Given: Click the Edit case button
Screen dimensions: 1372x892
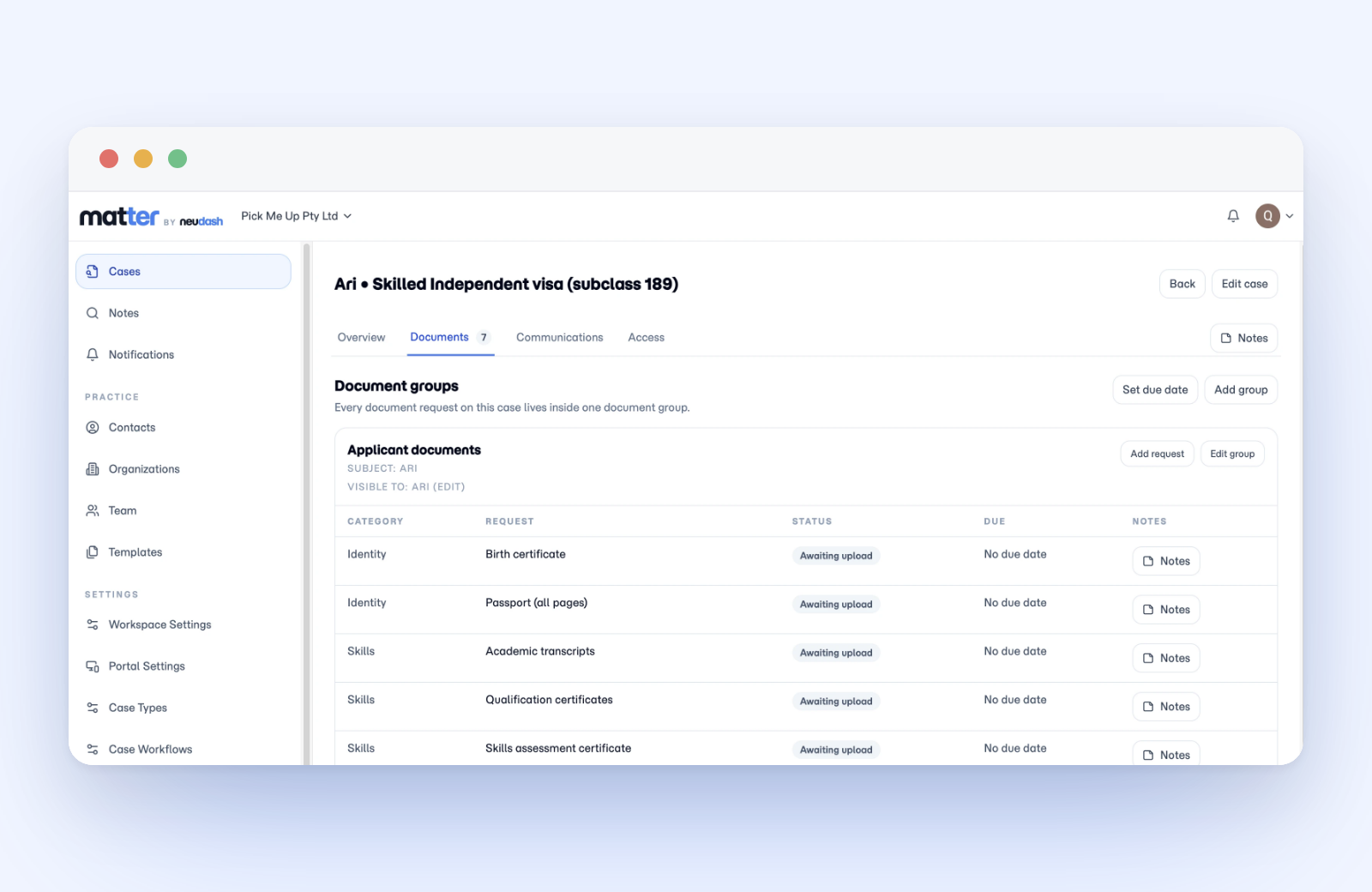Looking at the screenshot, I should pos(1244,284).
